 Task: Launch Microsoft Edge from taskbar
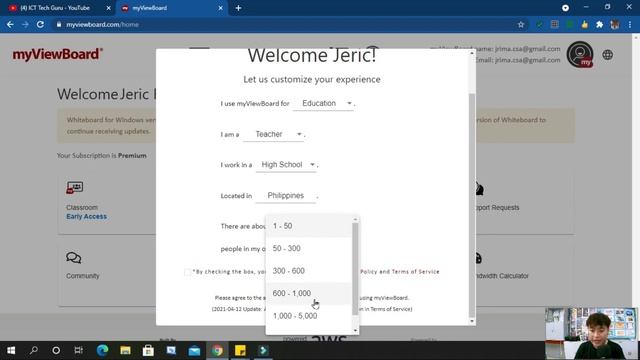tap(102, 350)
